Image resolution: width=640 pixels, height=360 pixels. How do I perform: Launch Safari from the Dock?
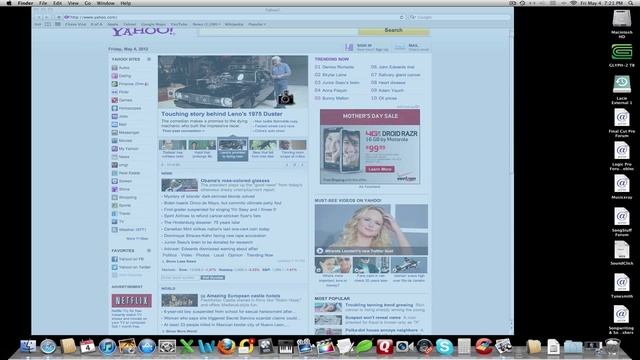pyautogui.click(x=48, y=347)
